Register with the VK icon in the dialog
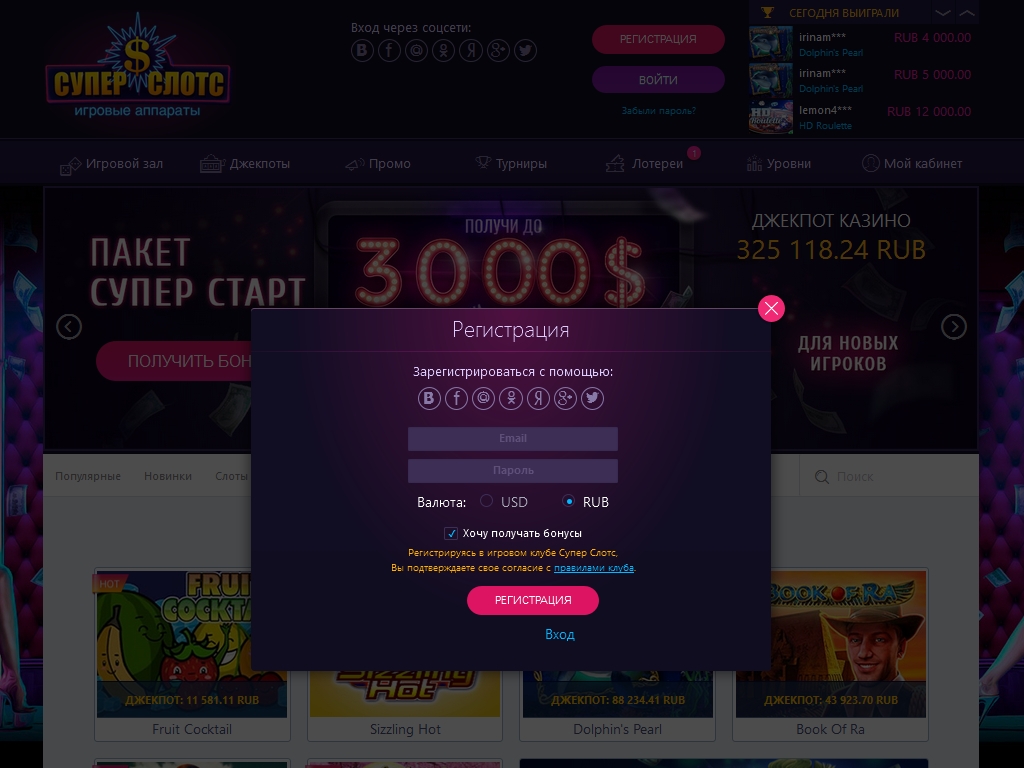This screenshot has height=768, width=1024. [x=429, y=398]
